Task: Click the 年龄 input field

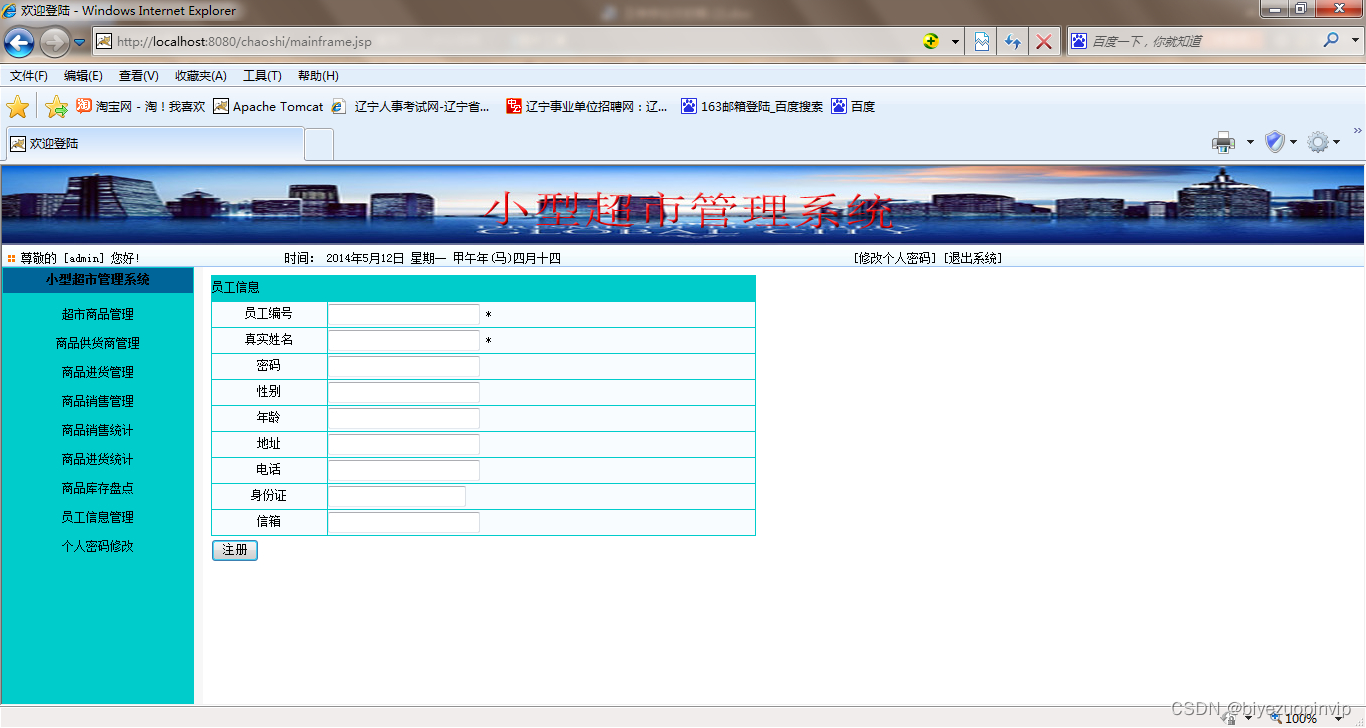Action: pos(404,419)
